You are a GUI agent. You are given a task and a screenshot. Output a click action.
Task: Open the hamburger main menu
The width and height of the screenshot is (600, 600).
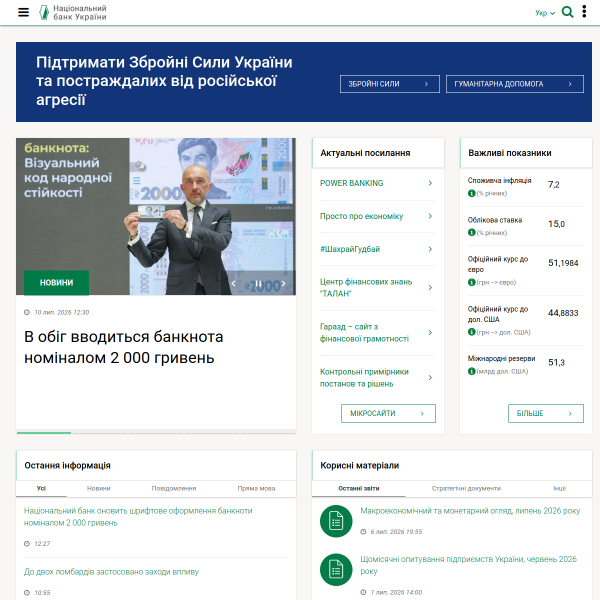(23, 12)
